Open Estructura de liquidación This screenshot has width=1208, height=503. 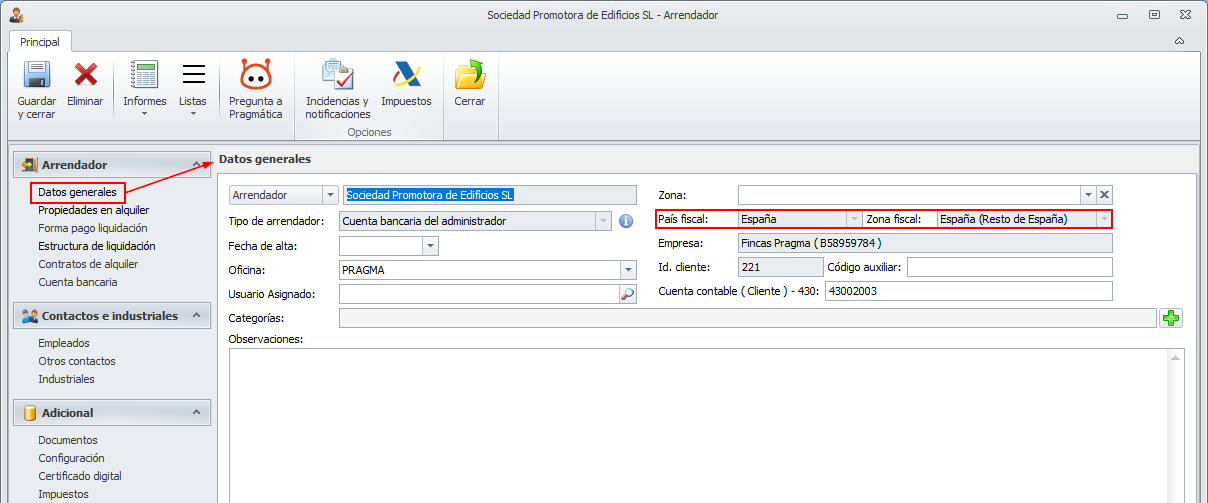click(97, 246)
